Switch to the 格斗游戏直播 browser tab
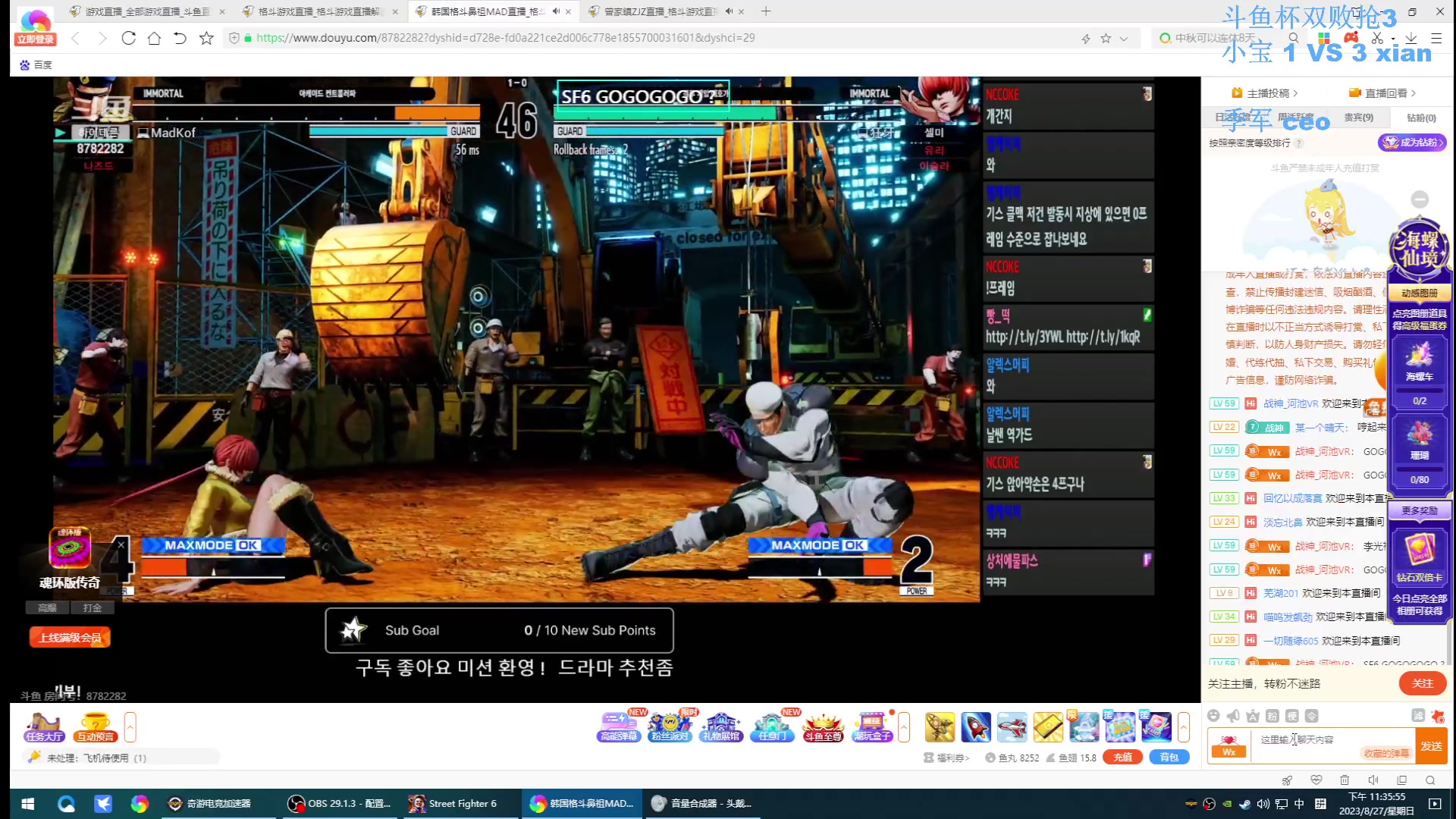This screenshot has width=1456, height=819. (x=319, y=11)
